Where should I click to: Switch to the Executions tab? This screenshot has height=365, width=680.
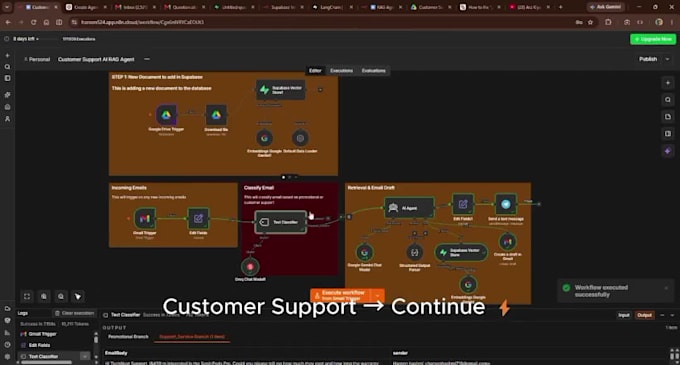point(341,71)
